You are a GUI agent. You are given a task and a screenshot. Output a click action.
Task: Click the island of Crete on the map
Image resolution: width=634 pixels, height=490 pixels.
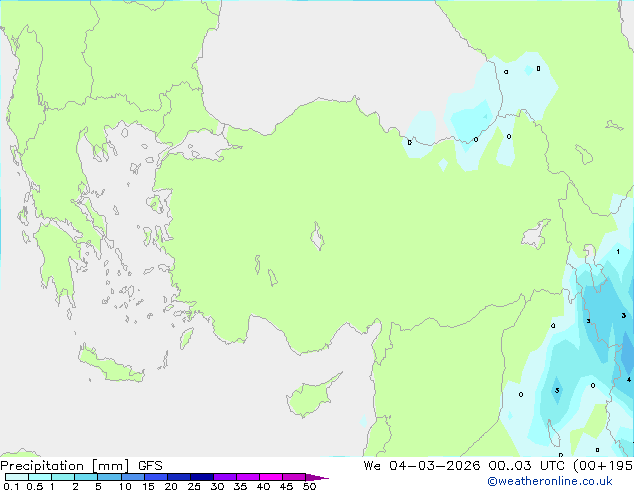(x=111, y=365)
